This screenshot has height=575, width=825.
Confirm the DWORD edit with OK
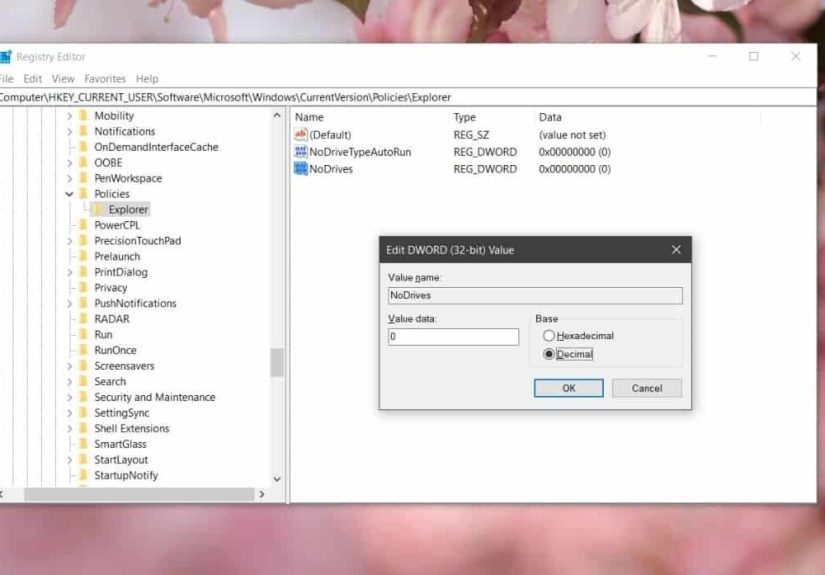coord(568,388)
